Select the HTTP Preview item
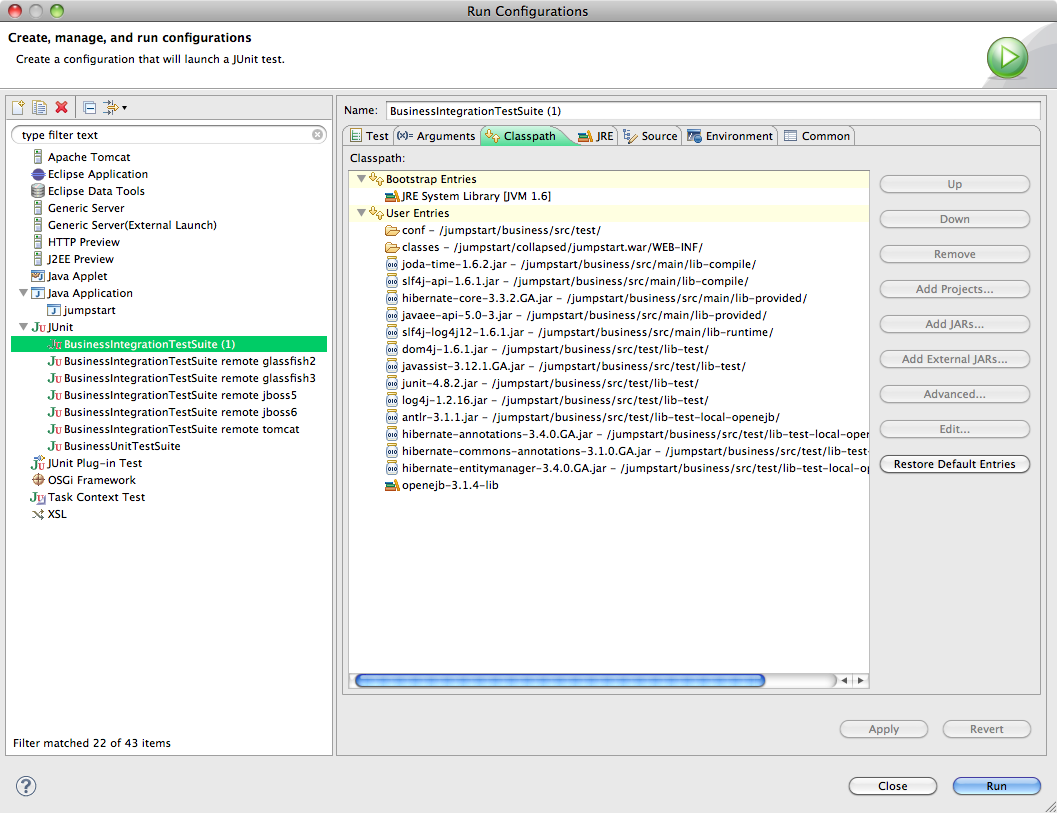The width and height of the screenshot is (1057, 813). point(84,242)
